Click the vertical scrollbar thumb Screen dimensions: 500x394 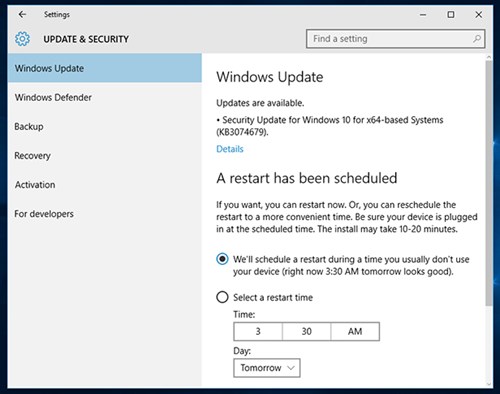489,183
